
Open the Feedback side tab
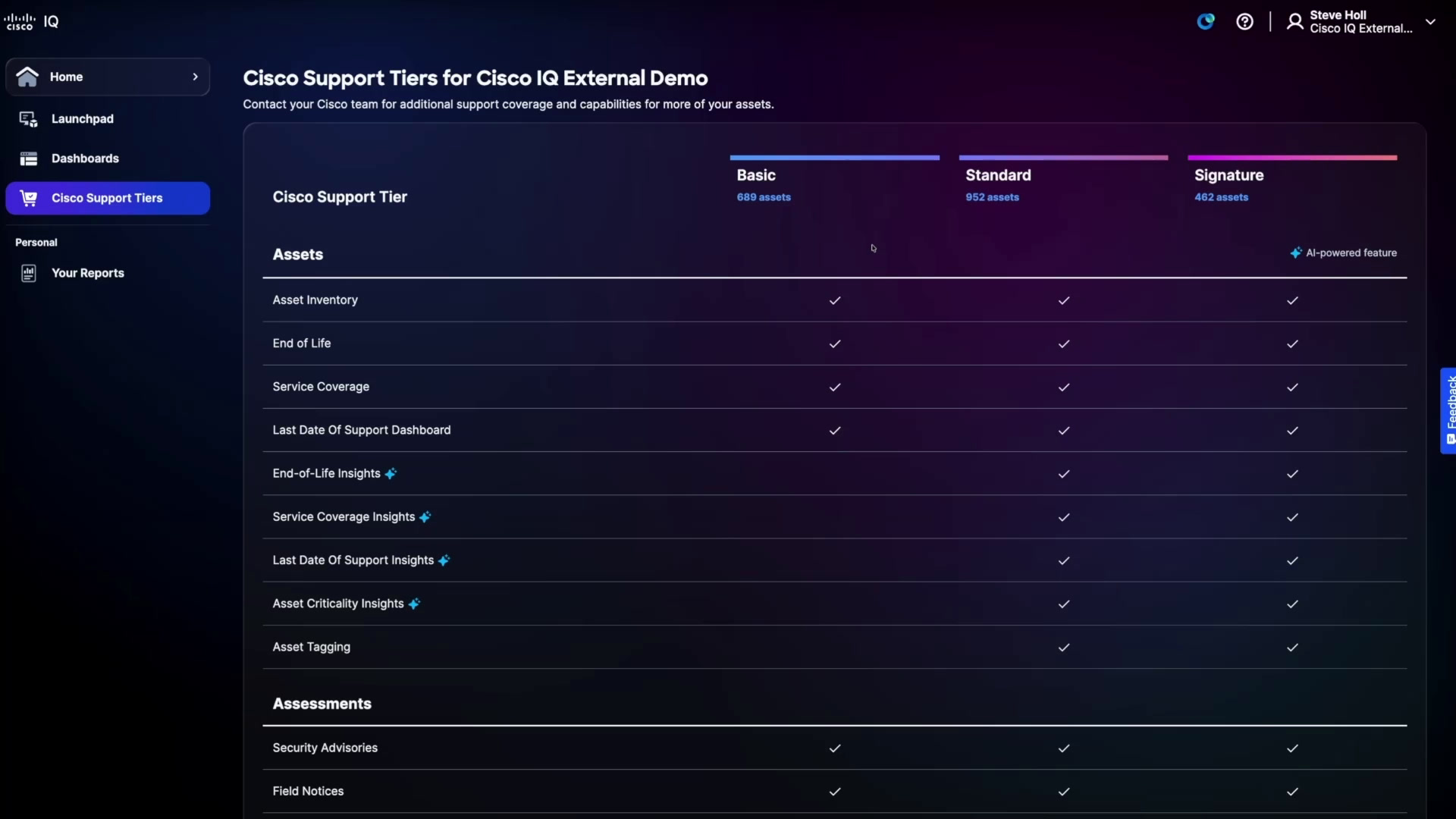click(x=1448, y=411)
